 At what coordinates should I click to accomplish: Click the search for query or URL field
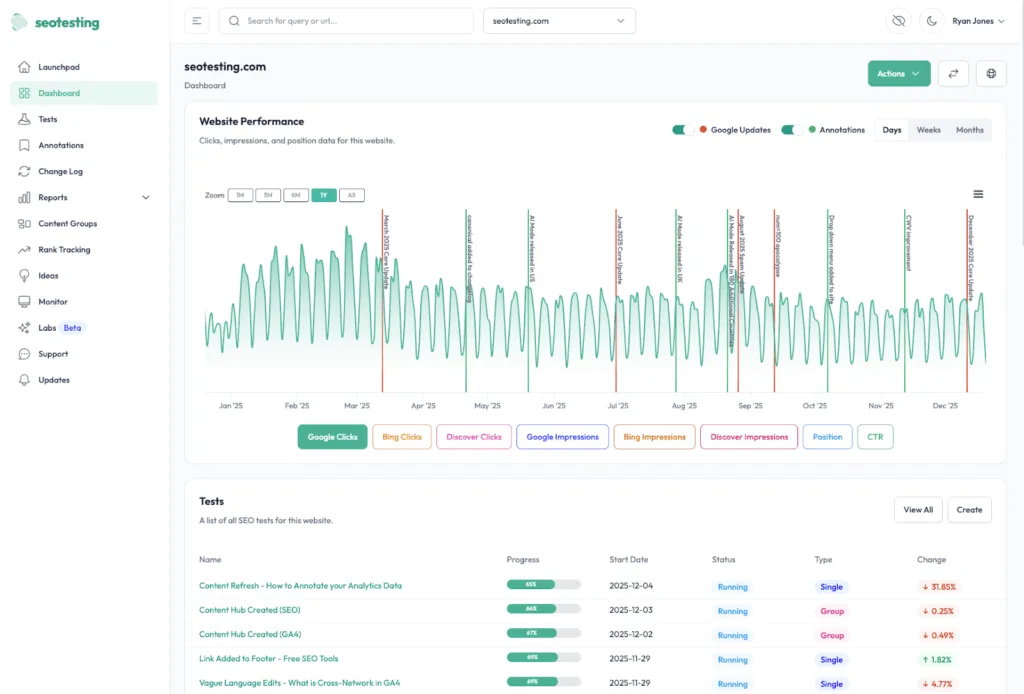pos(345,20)
